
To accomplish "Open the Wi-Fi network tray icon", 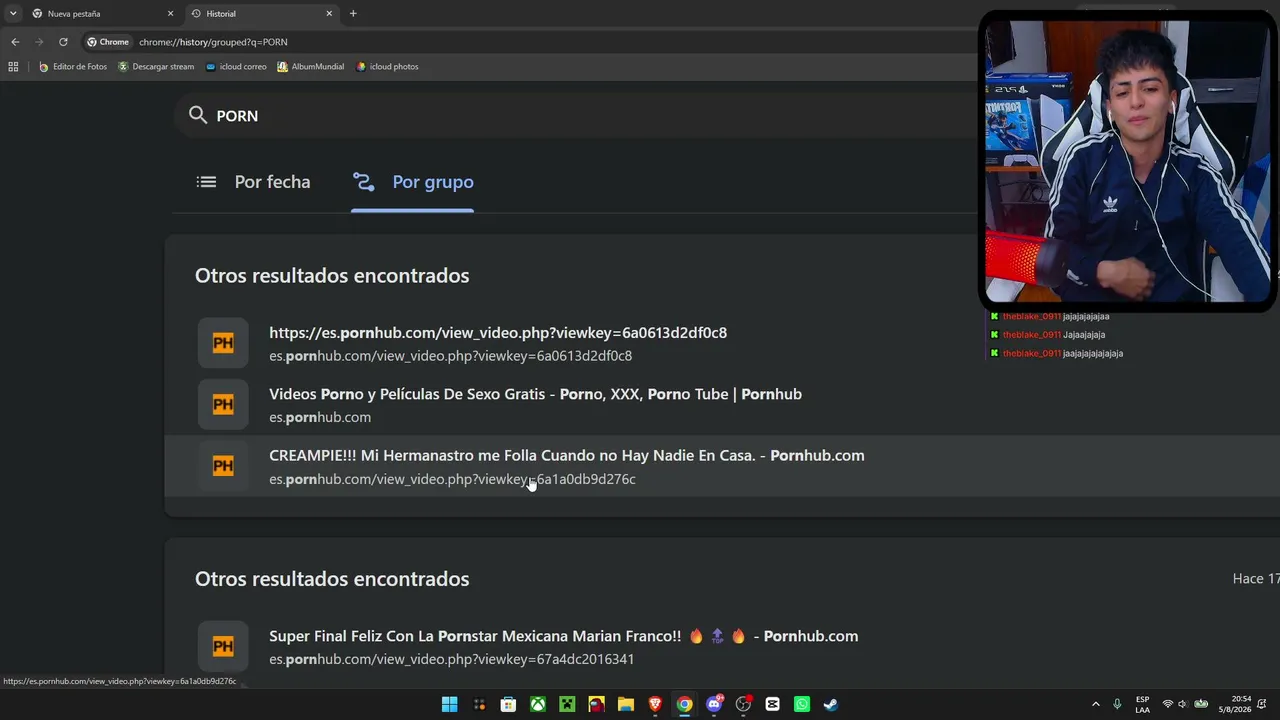I will (x=1167, y=704).
